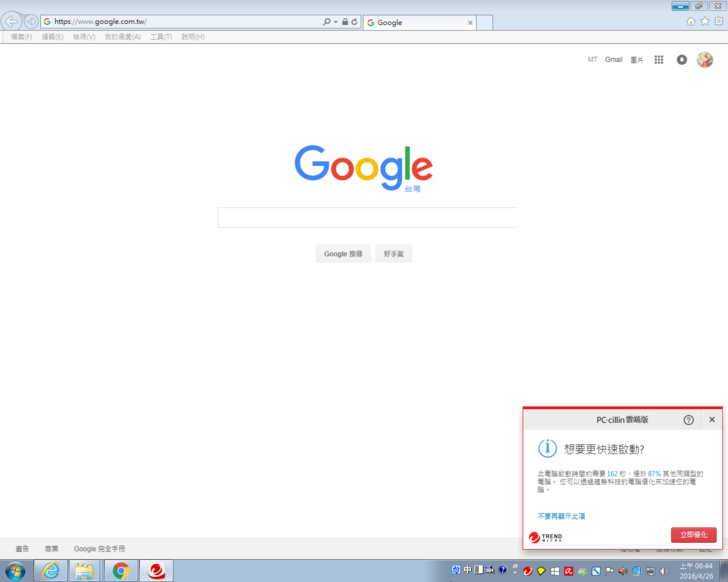
Task: Open Trend Micro from the taskbar
Action: pyautogui.click(x=157, y=571)
